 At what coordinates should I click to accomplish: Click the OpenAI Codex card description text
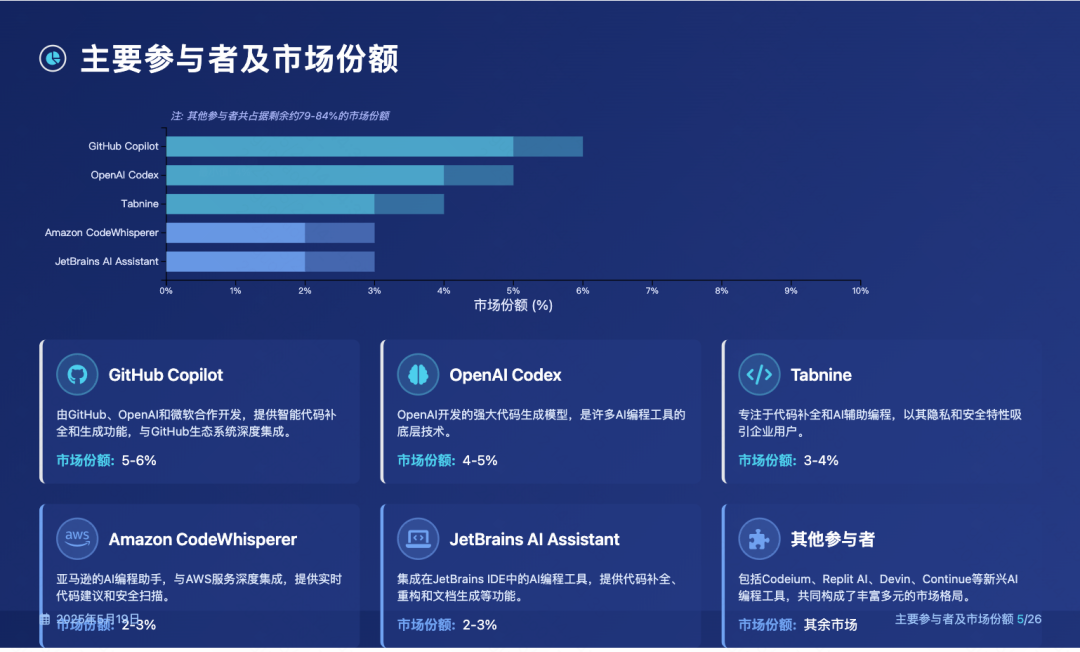pyautogui.click(x=541, y=423)
